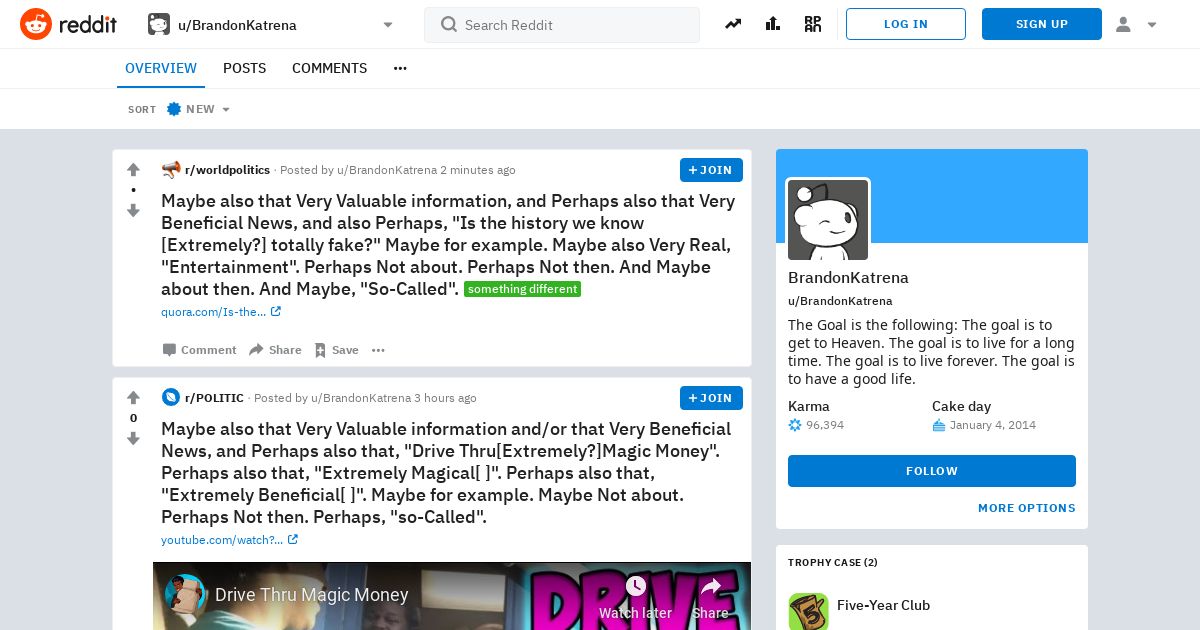Upvote the r/POLITIC post
This screenshot has height=630, width=1200.
[133, 398]
